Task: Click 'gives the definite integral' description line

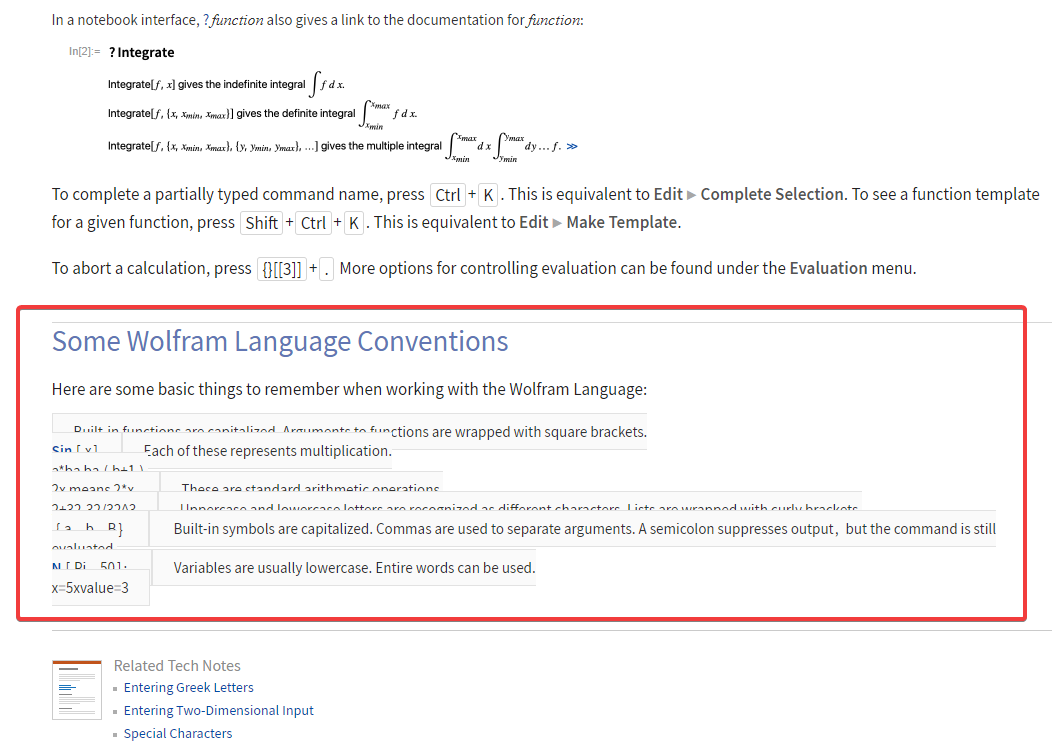Action: (x=263, y=114)
